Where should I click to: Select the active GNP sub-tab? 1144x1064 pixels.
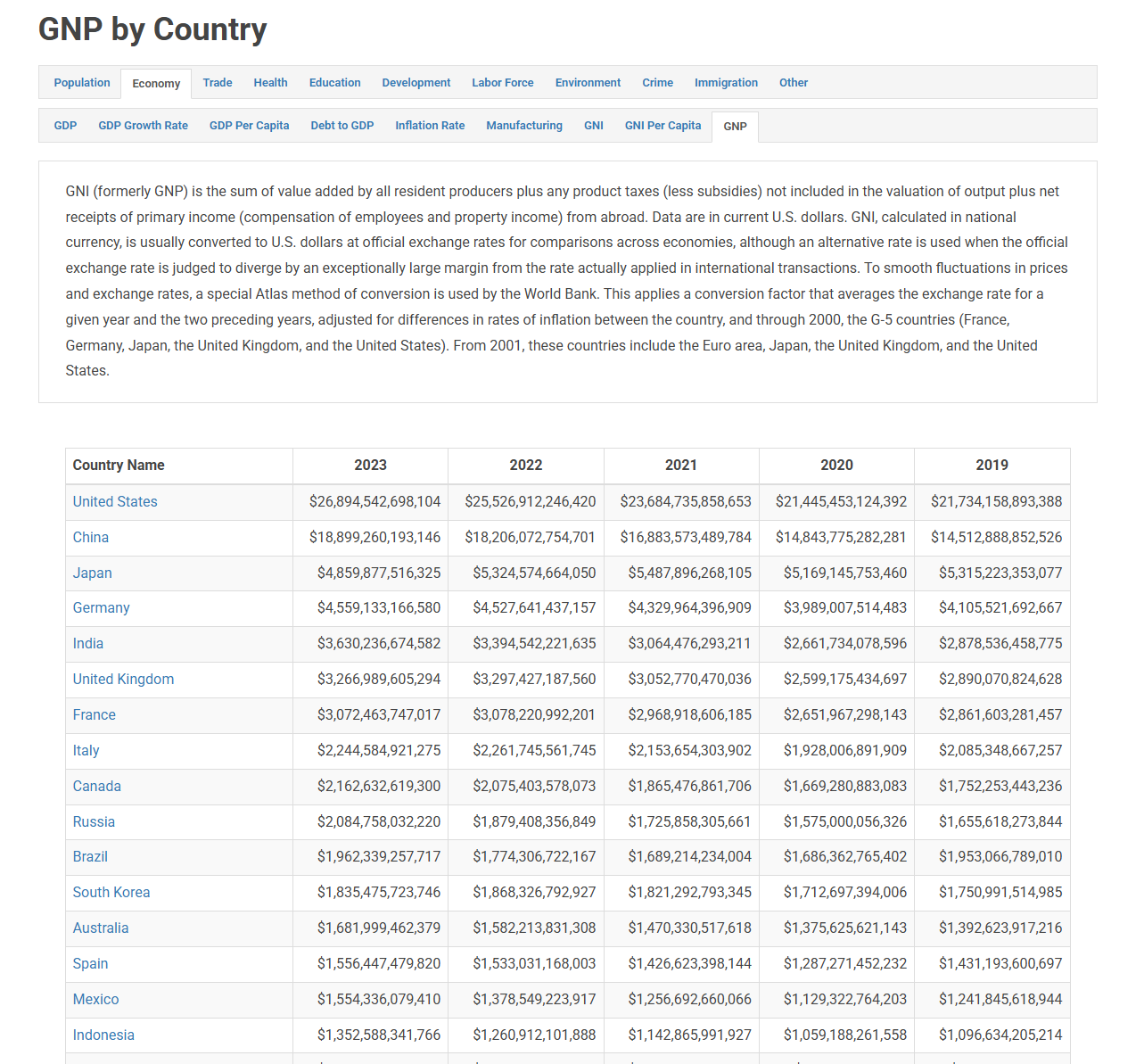[736, 127]
